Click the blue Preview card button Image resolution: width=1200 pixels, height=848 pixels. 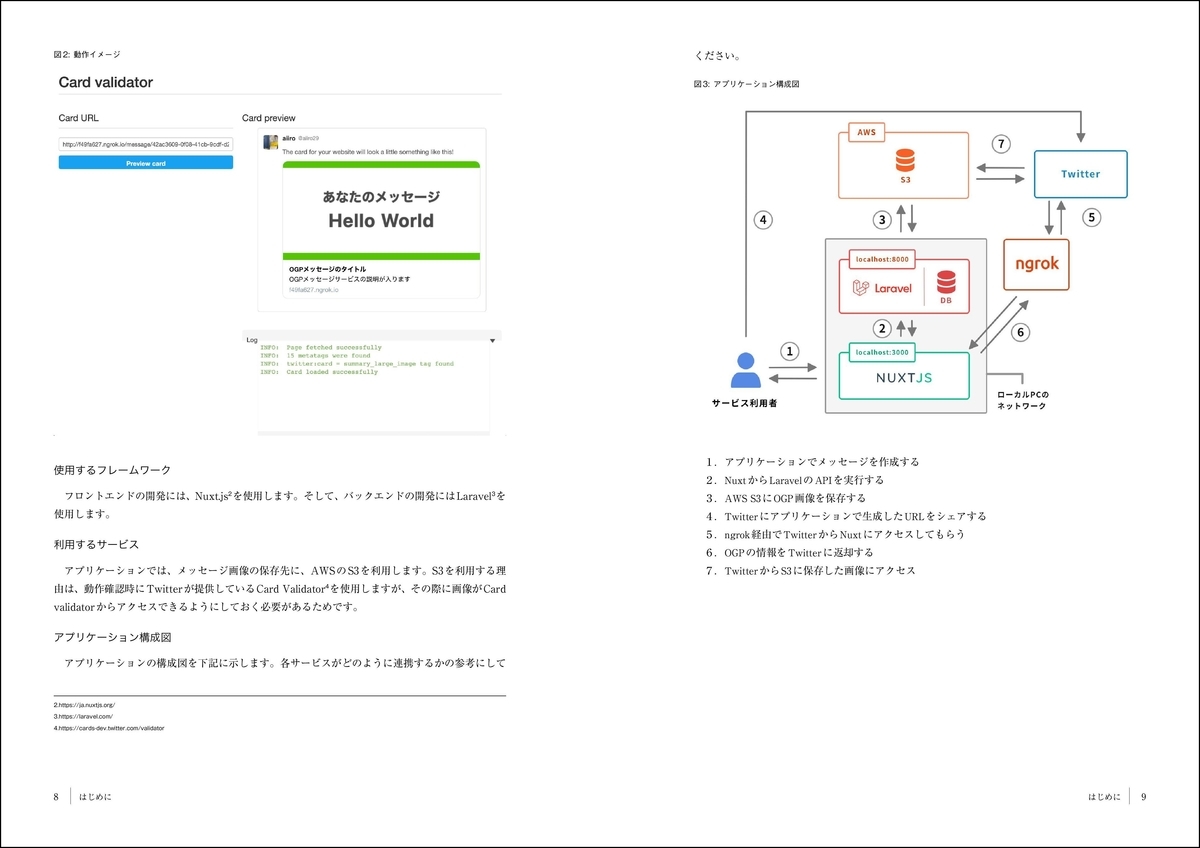[144, 162]
